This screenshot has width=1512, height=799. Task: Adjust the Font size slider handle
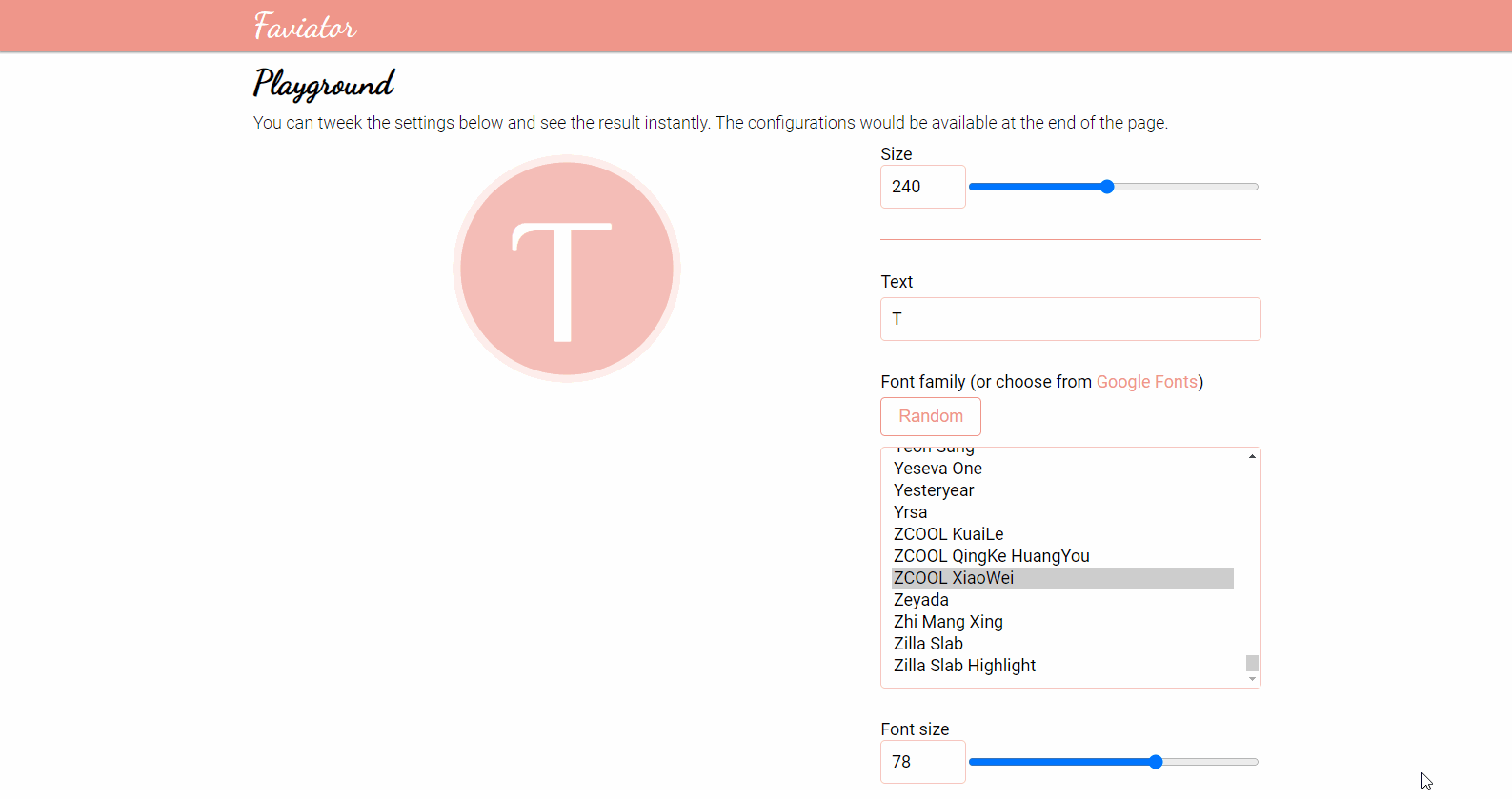pyautogui.click(x=1155, y=762)
